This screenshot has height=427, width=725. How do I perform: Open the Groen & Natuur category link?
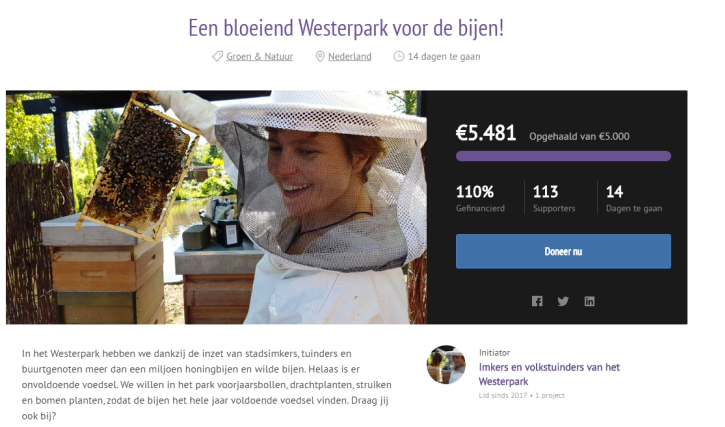(259, 56)
